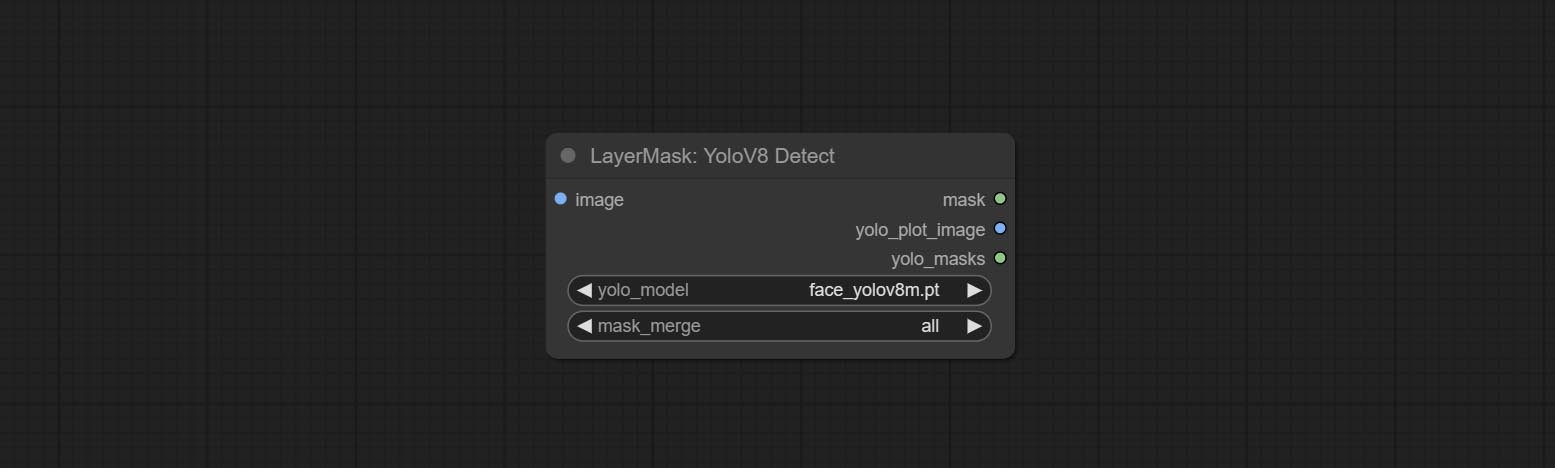Click the "yolo_plot_image" output label
The image size is (1555, 468).
coord(919,230)
